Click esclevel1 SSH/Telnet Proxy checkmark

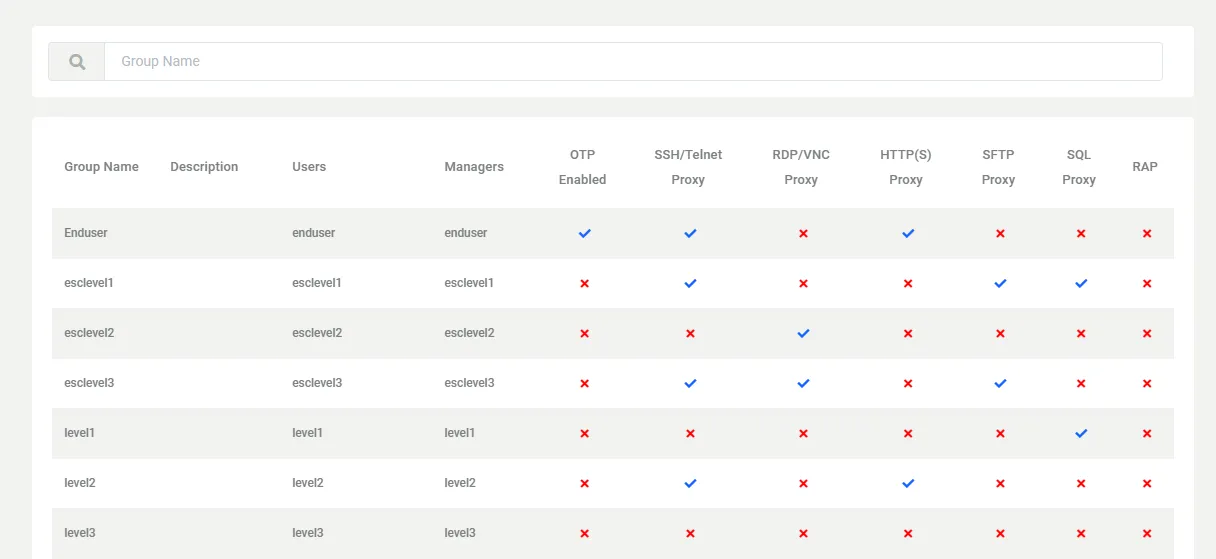690,283
